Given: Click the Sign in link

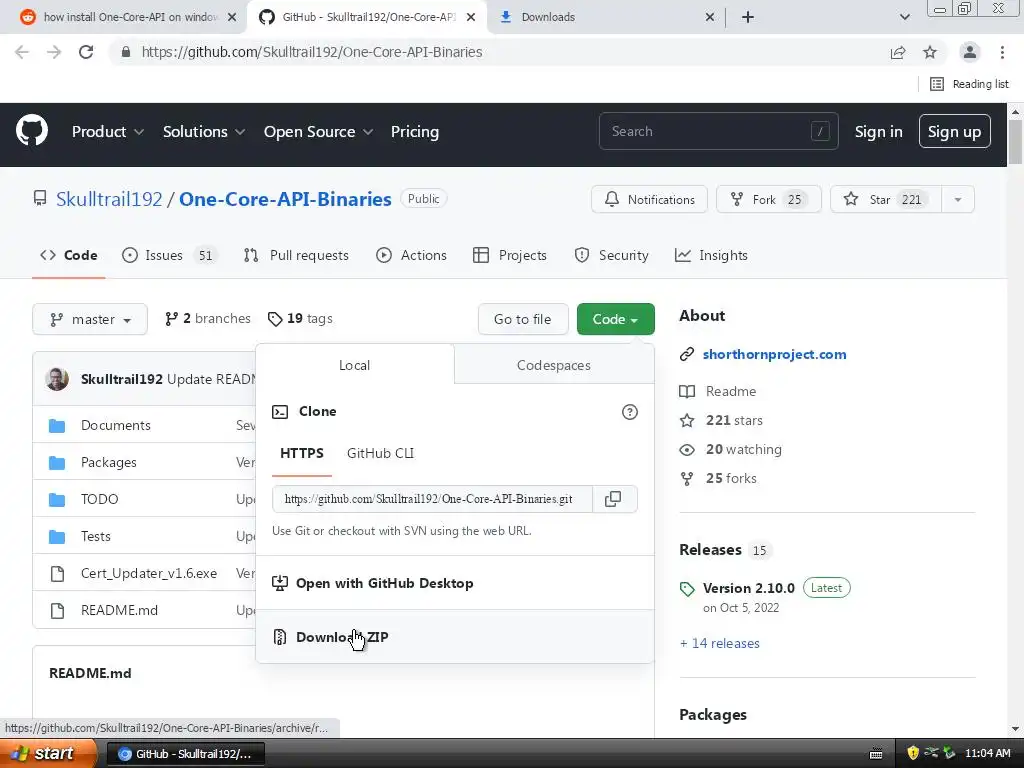Looking at the screenshot, I should [878, 131].
